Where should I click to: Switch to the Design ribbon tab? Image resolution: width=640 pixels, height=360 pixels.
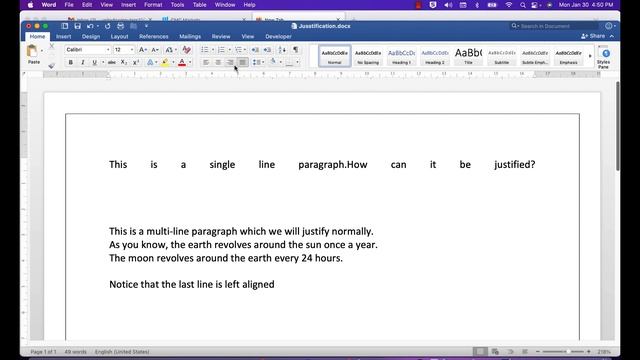[91, 36]
